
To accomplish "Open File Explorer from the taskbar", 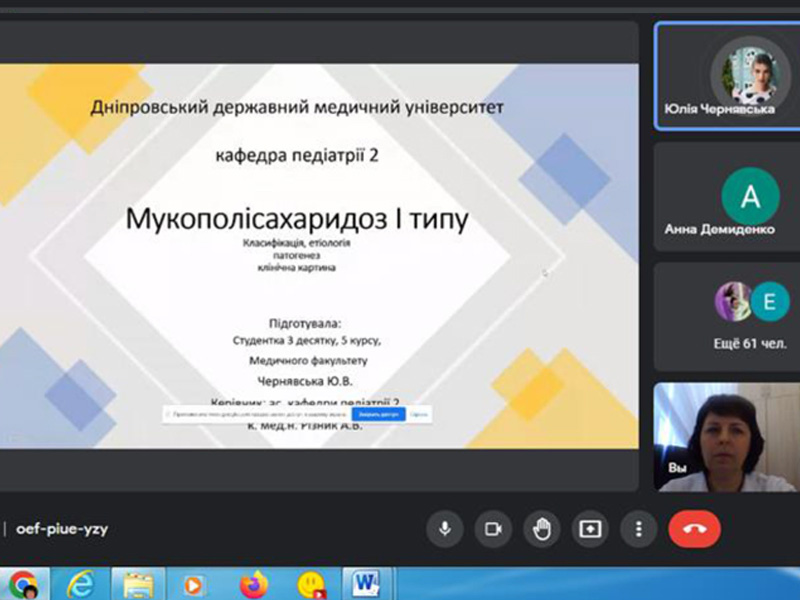I will click(137, 584).
